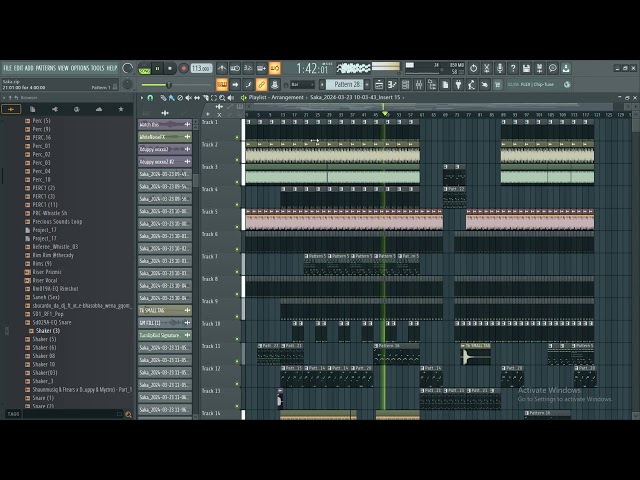The height and width of the screenshot is (480, 640).
Task: Toggle the overdub/blend recording icon
Action: pyautogui.click(x=262, y=69)
